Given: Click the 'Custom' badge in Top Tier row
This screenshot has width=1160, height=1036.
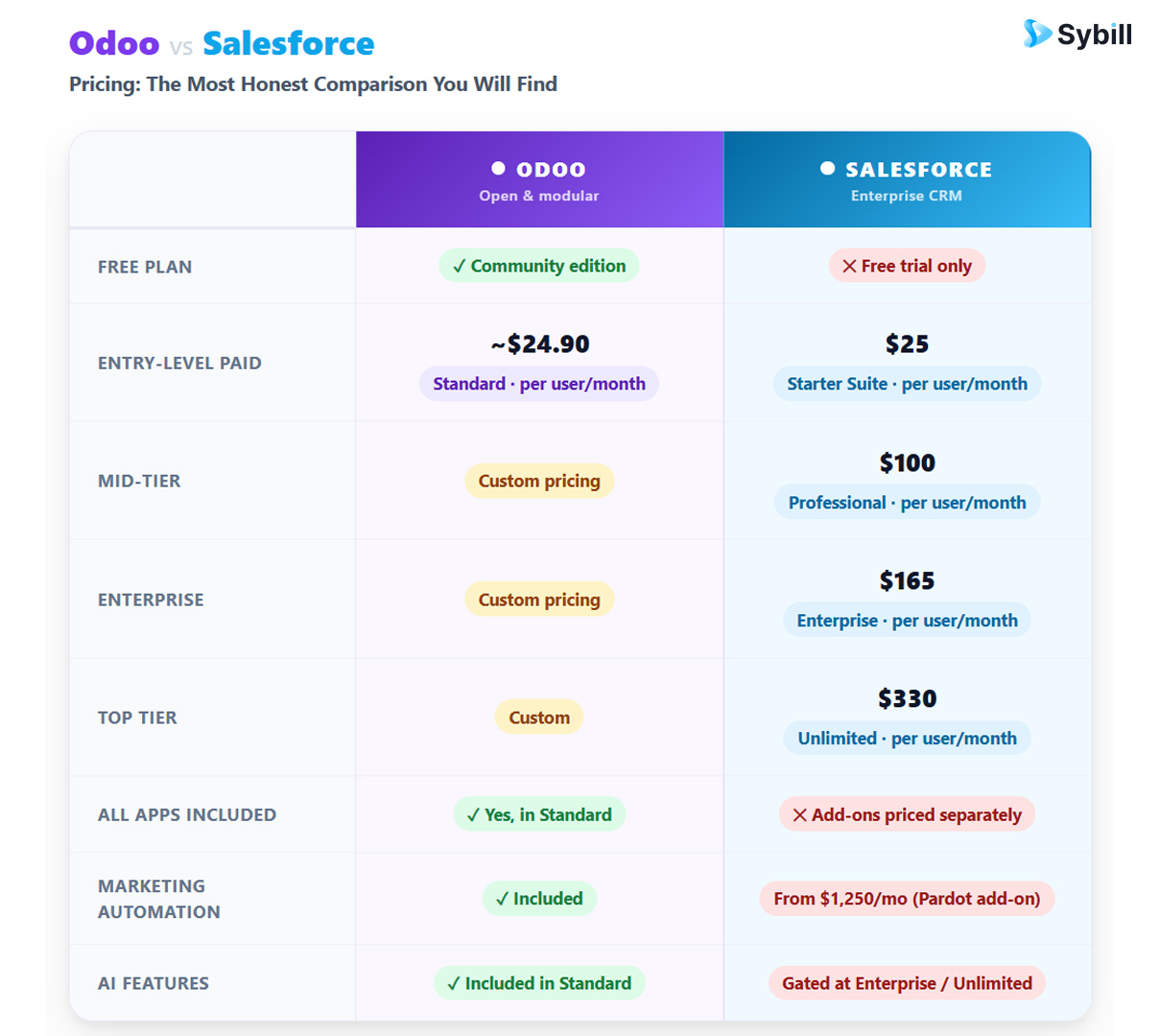Looking at the screenshot, I should pos(539,718).
